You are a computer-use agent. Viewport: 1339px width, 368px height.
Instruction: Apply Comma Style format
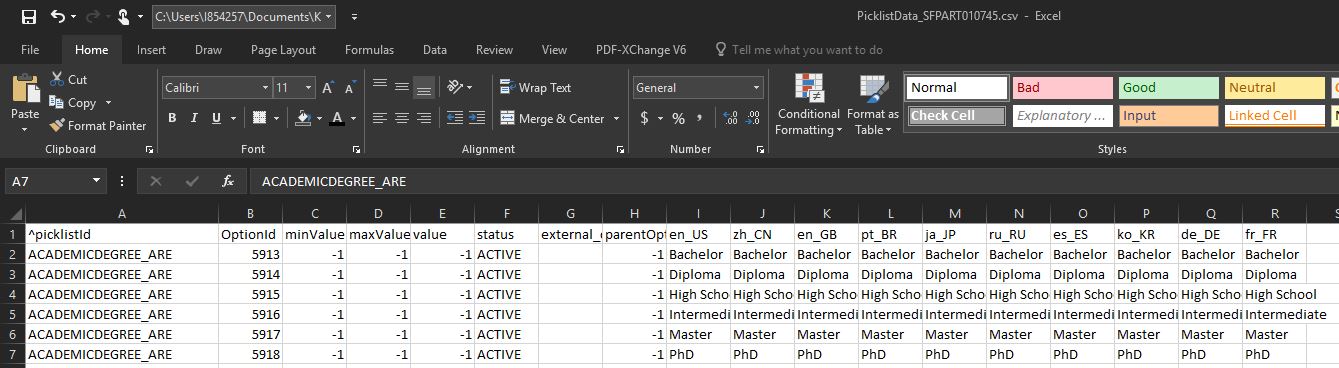[x=699, y=118]
